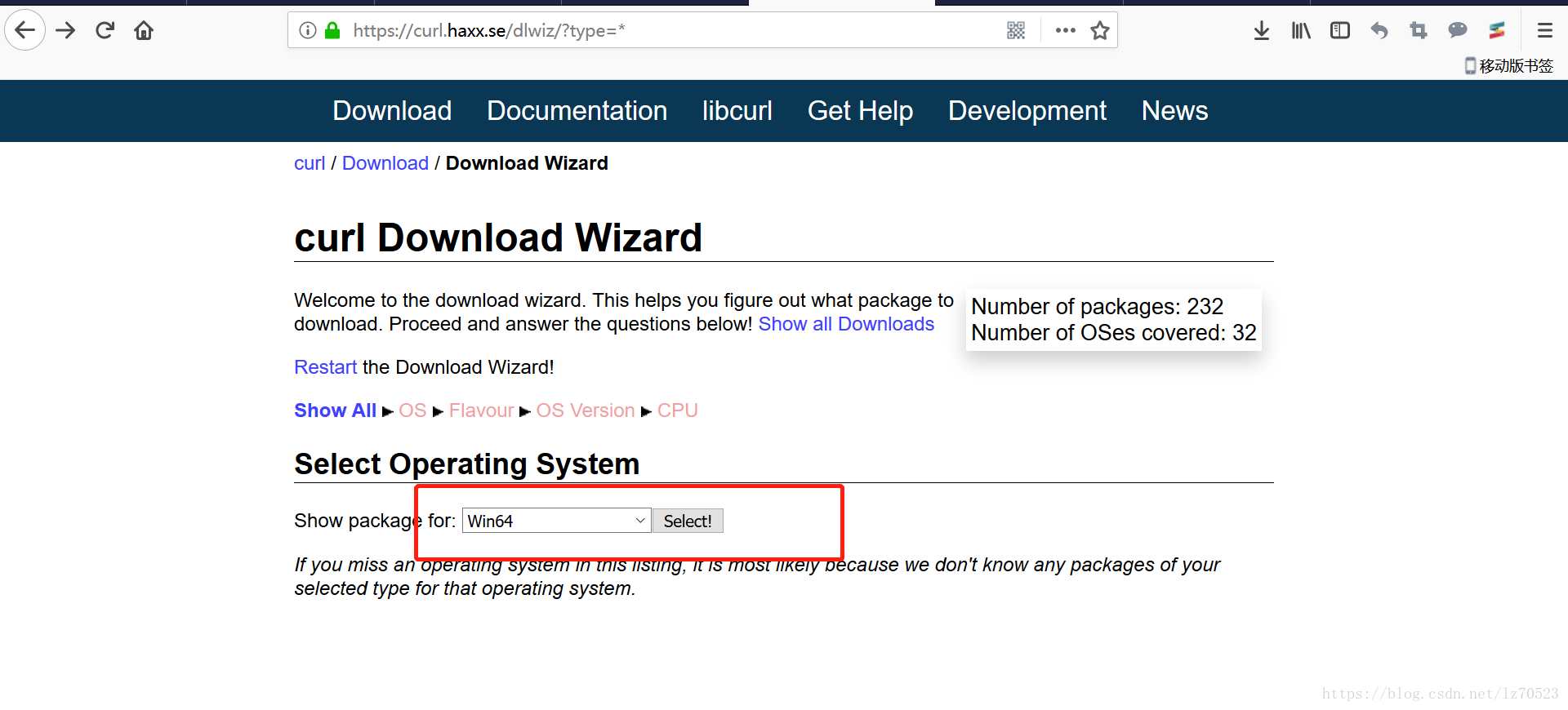Open the QR code icon in address bar

click(1016, 30)
